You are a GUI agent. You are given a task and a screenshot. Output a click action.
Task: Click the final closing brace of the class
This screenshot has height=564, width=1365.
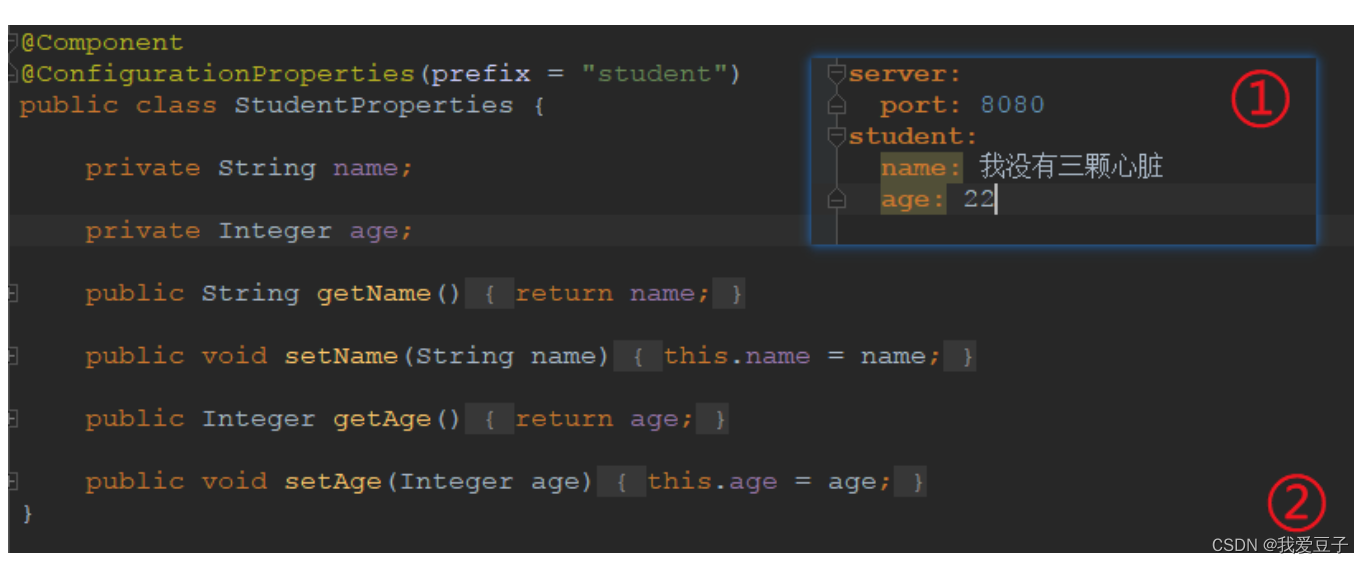point(27,513)
